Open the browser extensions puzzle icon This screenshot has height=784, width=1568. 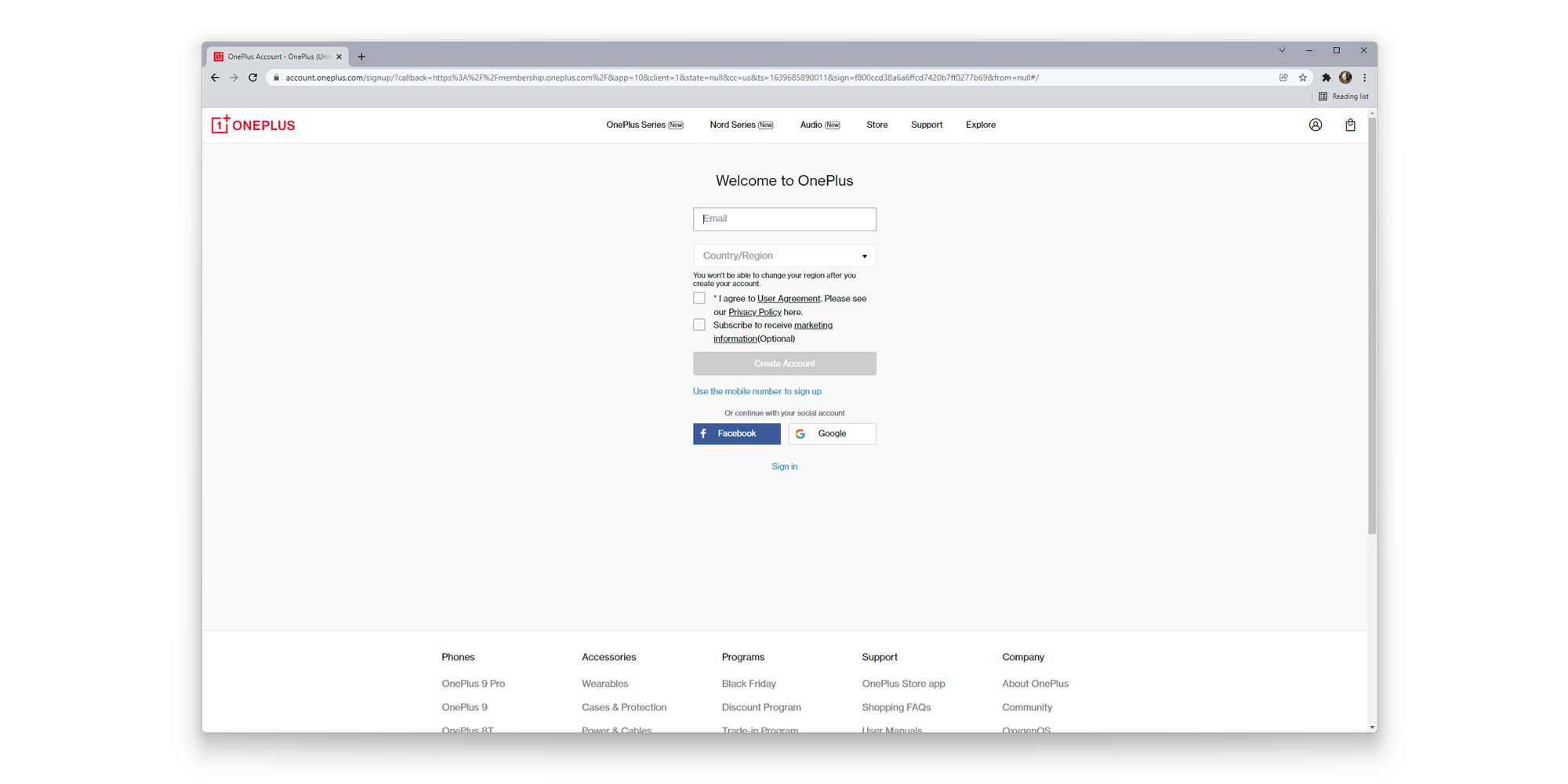coord(1326,78)
